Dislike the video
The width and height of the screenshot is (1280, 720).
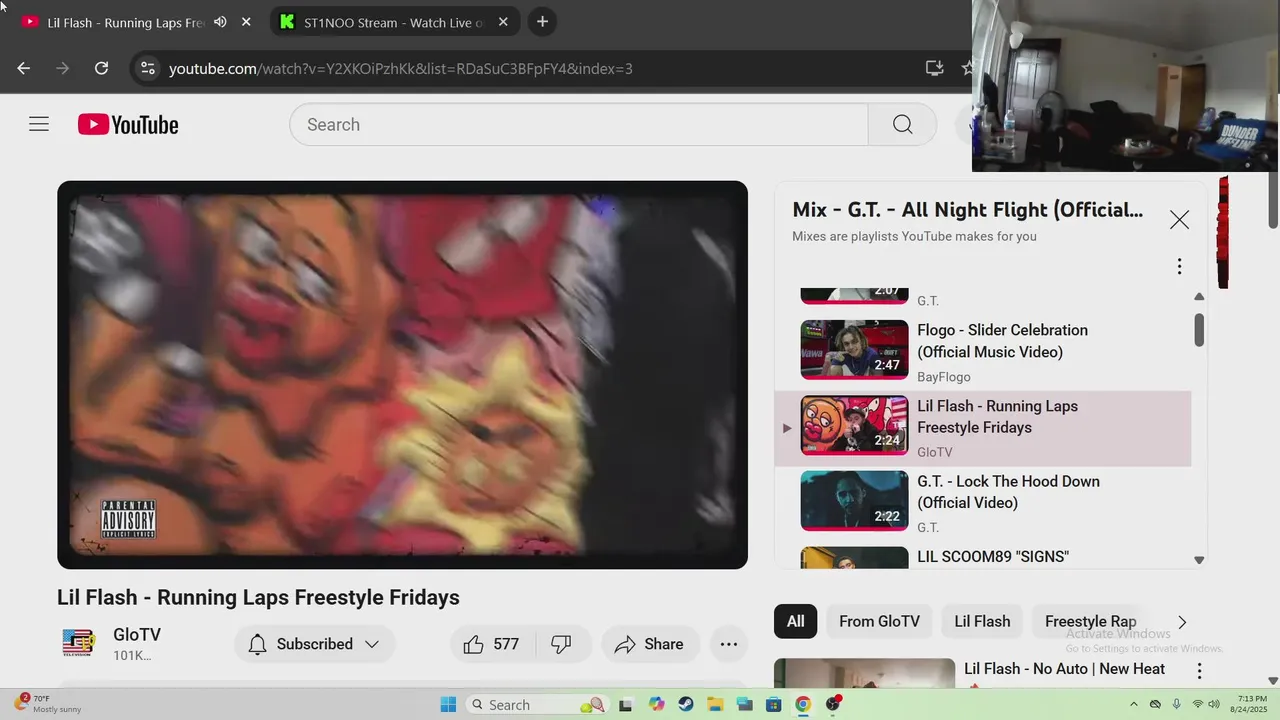point(562,644)
